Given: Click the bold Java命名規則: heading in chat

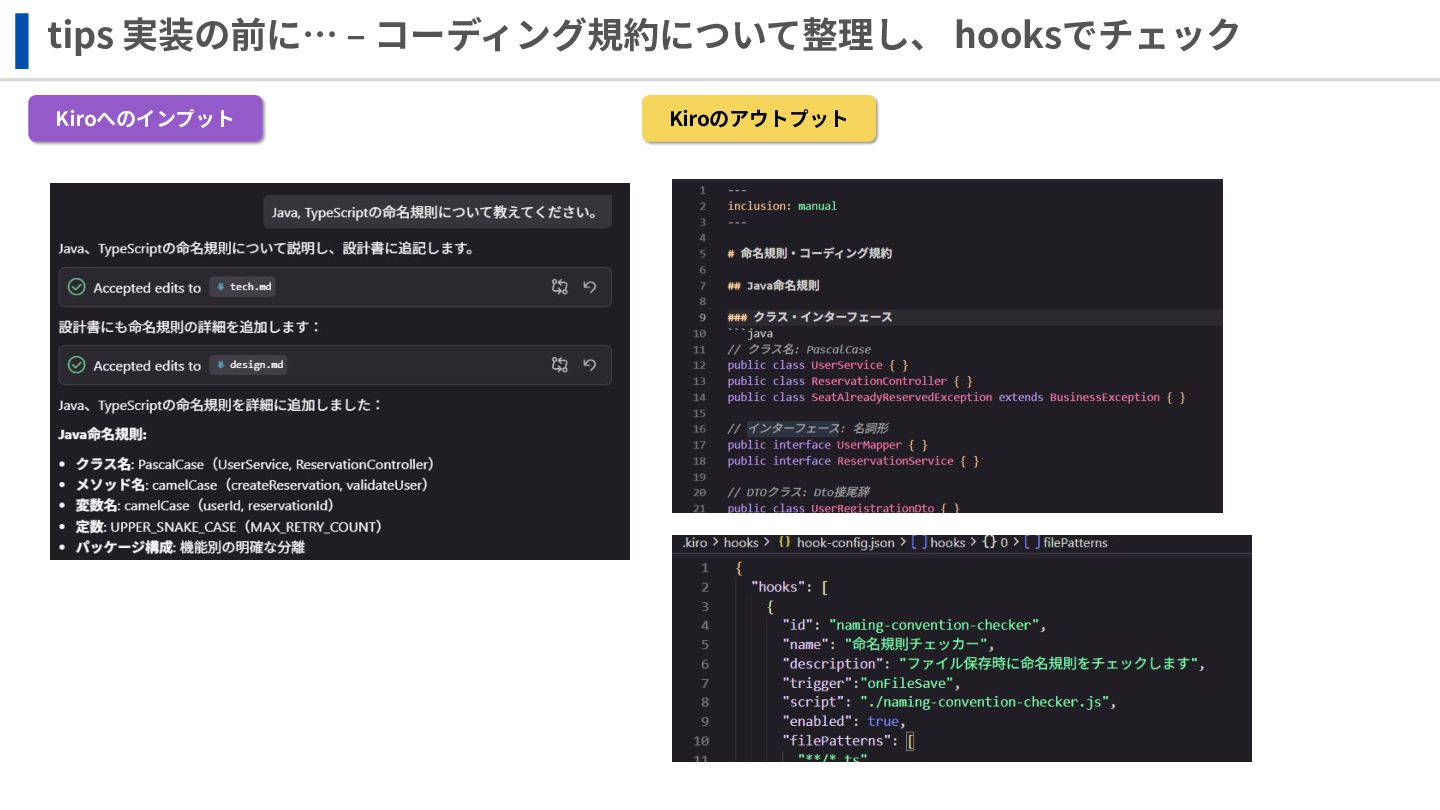Looking at the screenshot, I should (102, 435).
